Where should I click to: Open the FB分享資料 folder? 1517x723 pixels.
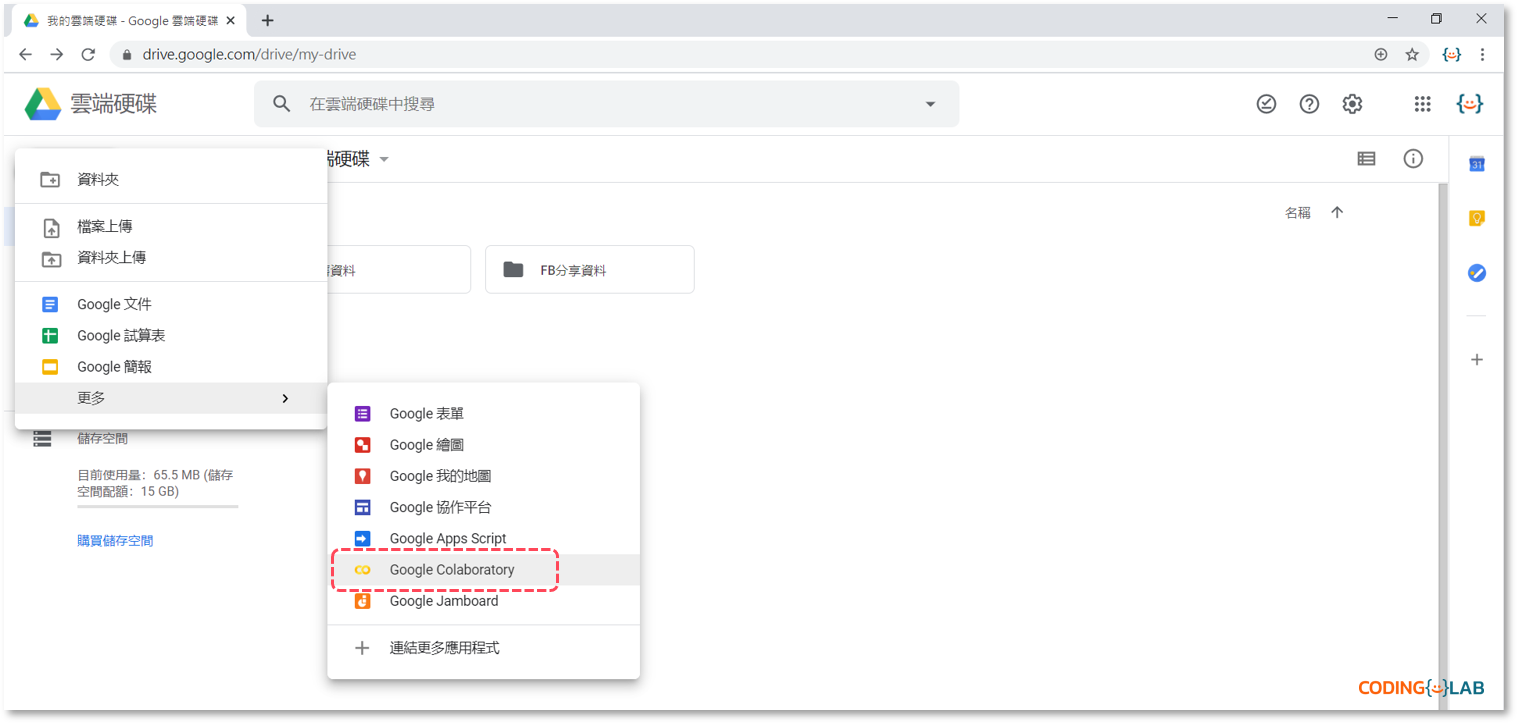590,270
